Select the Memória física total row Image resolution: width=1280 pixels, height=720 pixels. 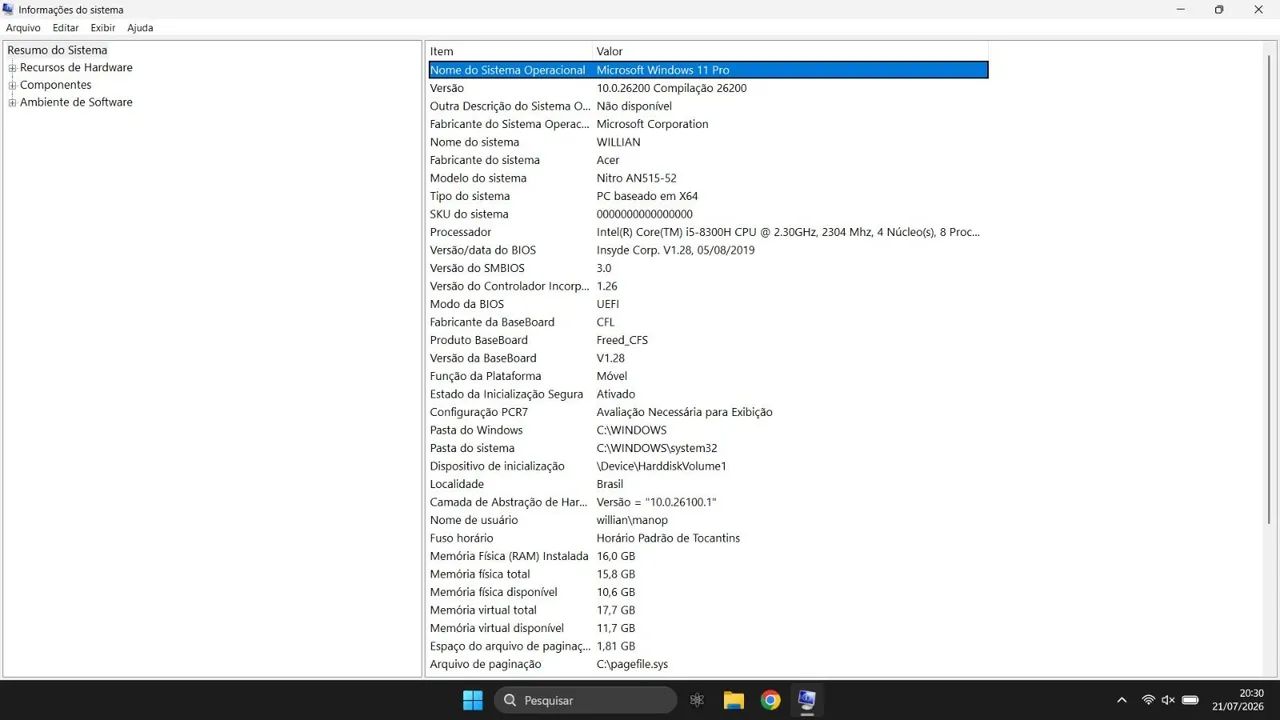pos(708,574)
